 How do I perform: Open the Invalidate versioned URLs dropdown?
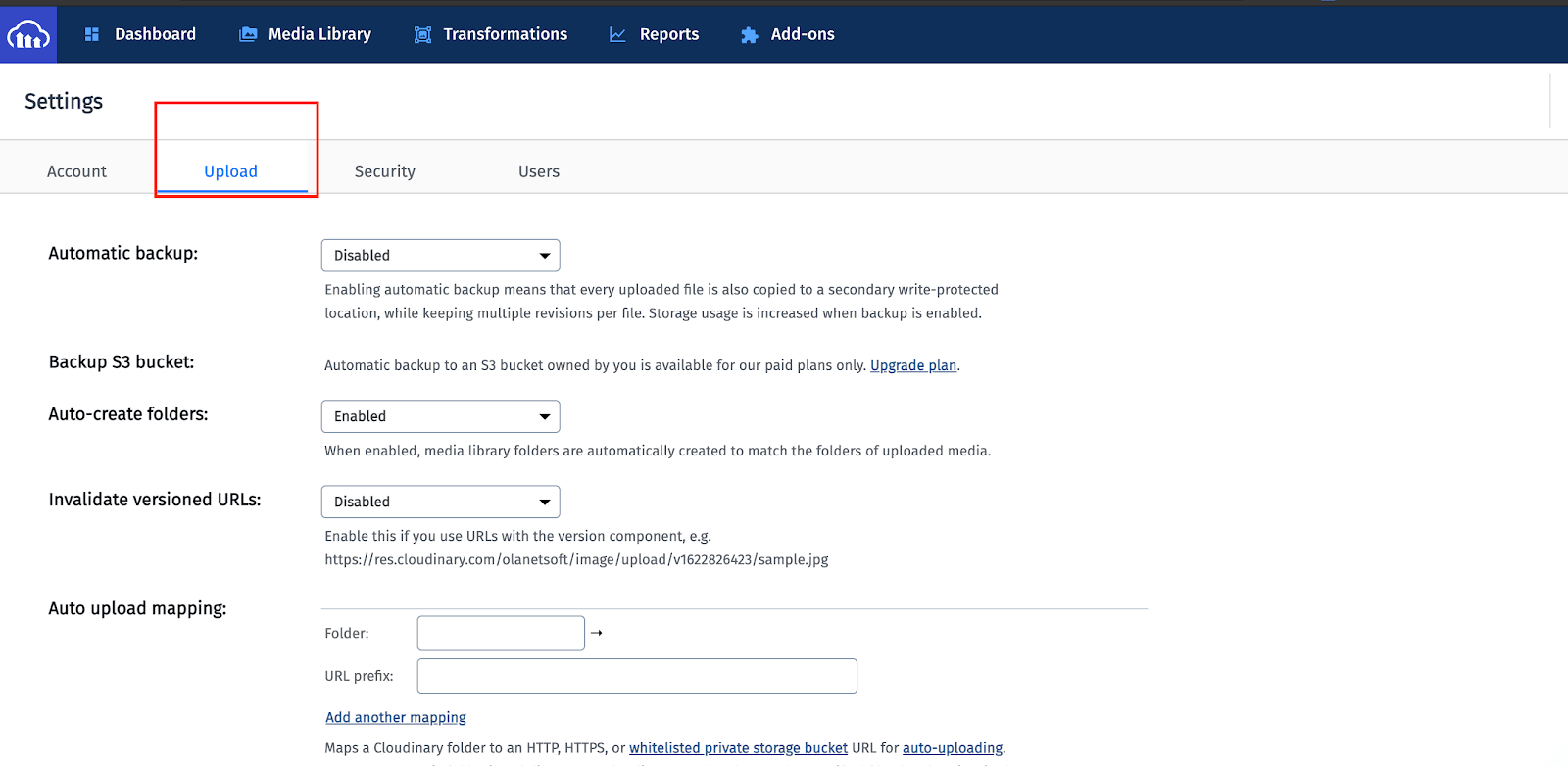click(440, 502)
